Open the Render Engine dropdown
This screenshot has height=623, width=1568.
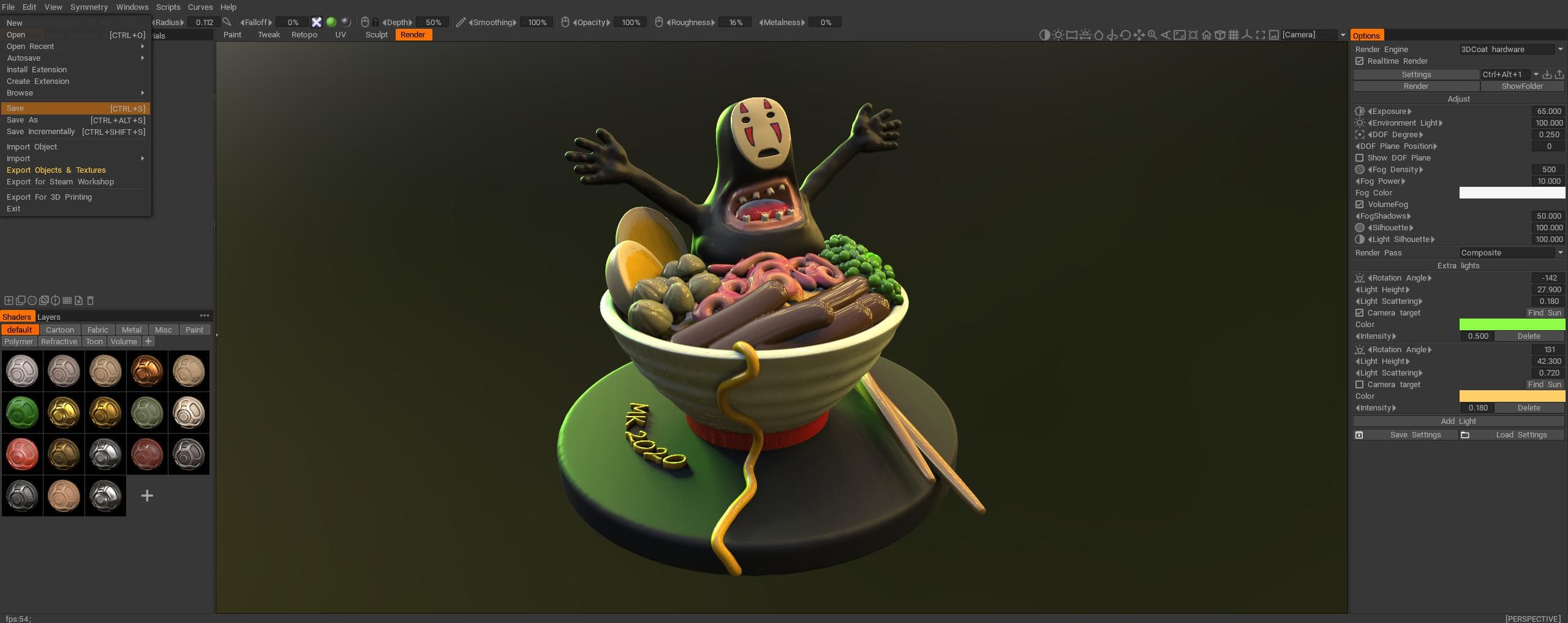(1512, 50)
